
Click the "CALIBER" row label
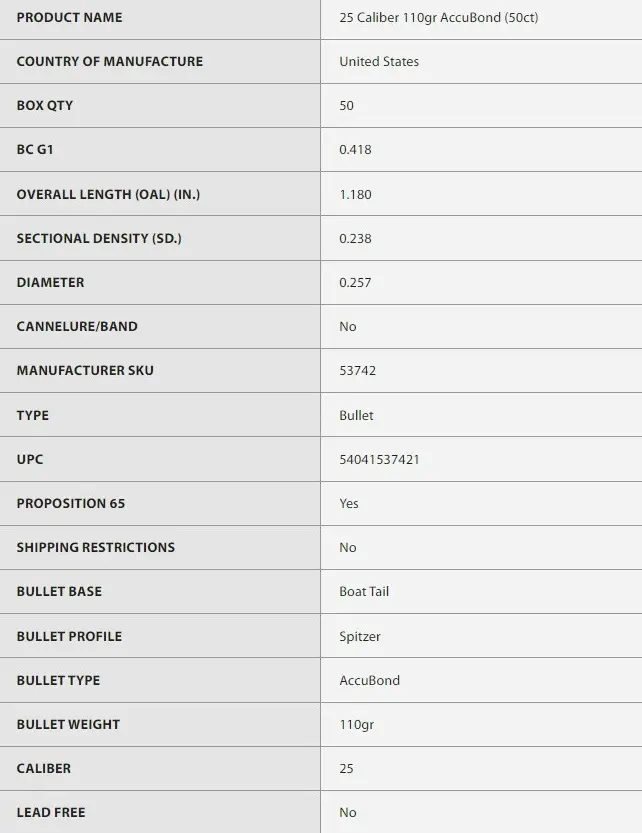pos(44,768)
